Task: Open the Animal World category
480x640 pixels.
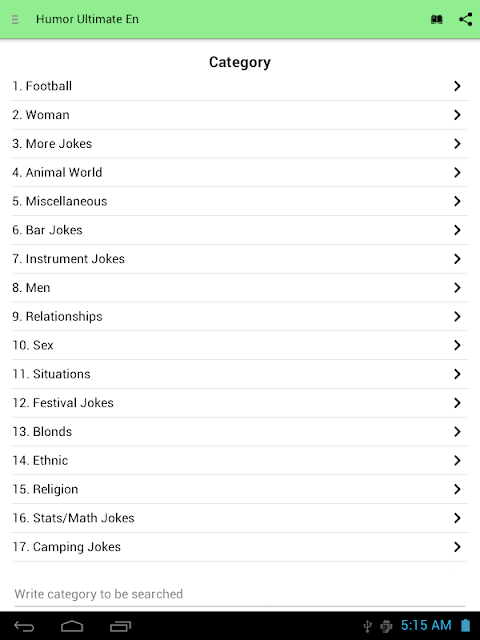Action: (x=240, y=173)
